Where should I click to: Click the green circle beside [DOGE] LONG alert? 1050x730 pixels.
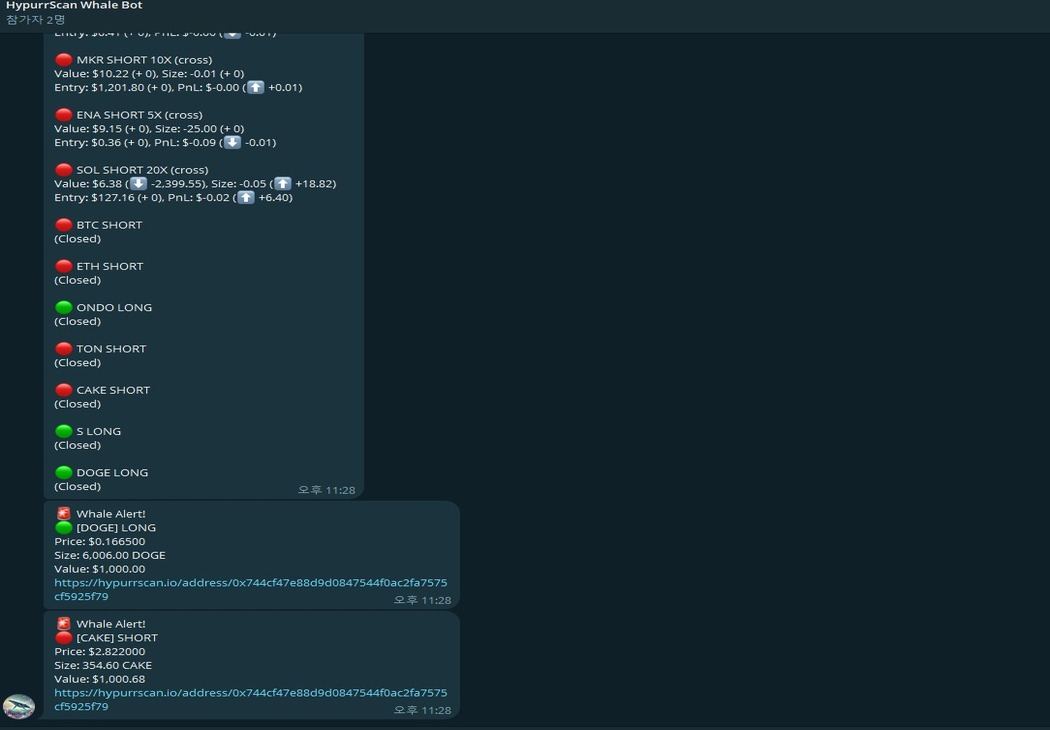click(x=64, y=528)
